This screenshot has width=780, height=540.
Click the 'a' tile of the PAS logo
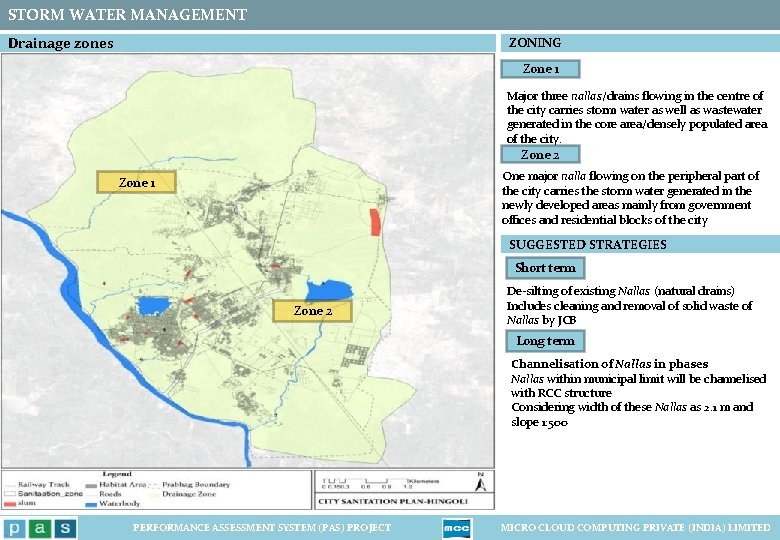40,528
